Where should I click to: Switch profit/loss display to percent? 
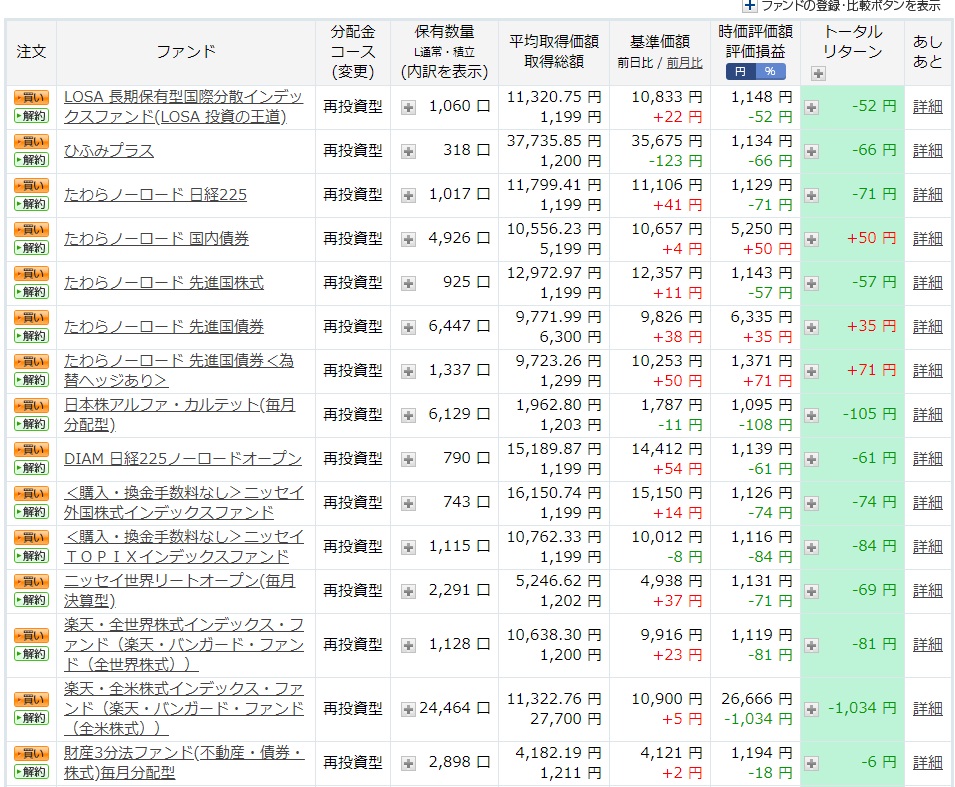pyautogui.click(x=770, y=72)
